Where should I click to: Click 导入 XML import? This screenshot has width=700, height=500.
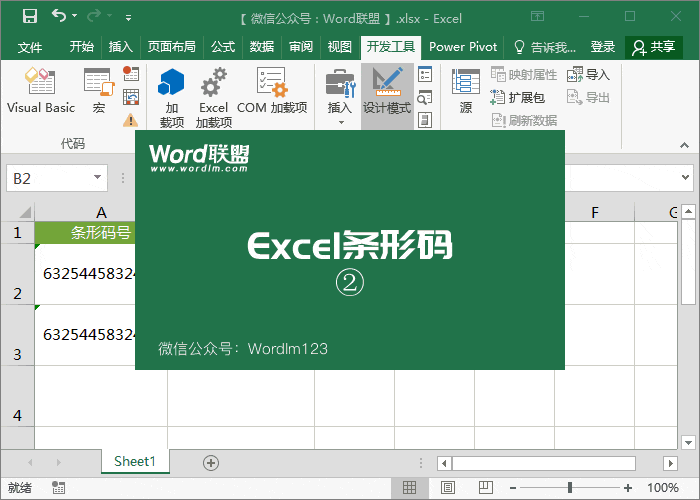(x=588, y=75)
